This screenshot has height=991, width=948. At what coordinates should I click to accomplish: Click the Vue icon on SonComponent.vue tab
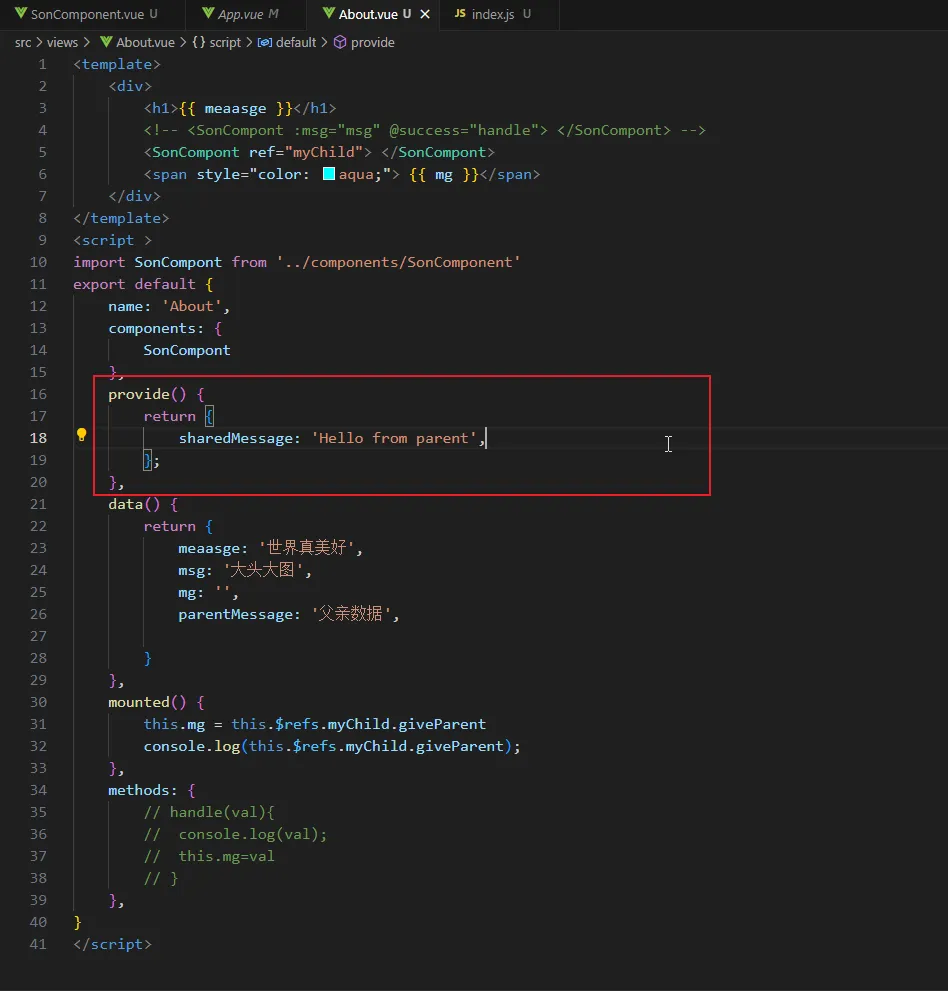pyautogui.click(x=21, y=13)
